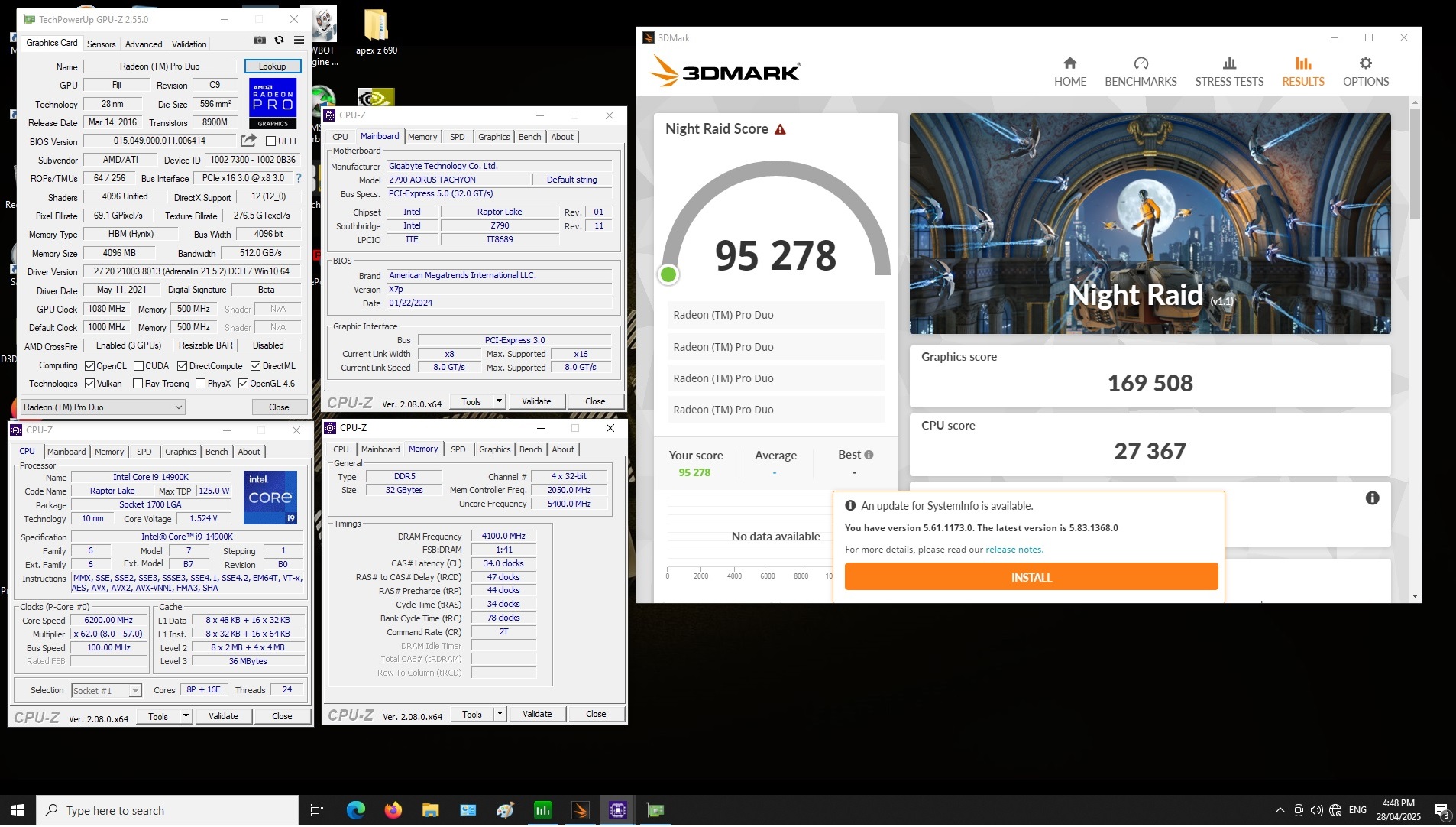Open SPD tab in CPU-Z Mainboard window
This screenshot has width=1456, height=827.
(x=457, y=138)
